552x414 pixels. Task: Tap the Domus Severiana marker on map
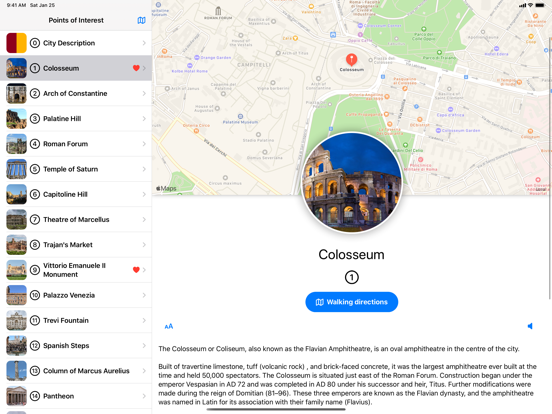pyautogui.click(x=265, y=152)
